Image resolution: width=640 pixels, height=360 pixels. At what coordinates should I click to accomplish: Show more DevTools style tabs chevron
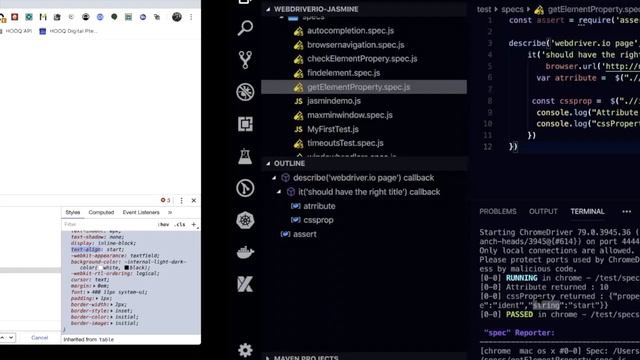(x=170, y=212)
